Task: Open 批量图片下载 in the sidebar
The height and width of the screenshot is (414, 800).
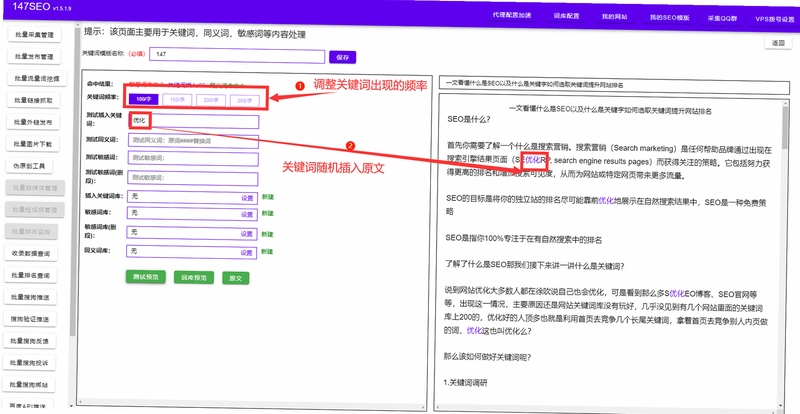Action: (x=34, y=144)
